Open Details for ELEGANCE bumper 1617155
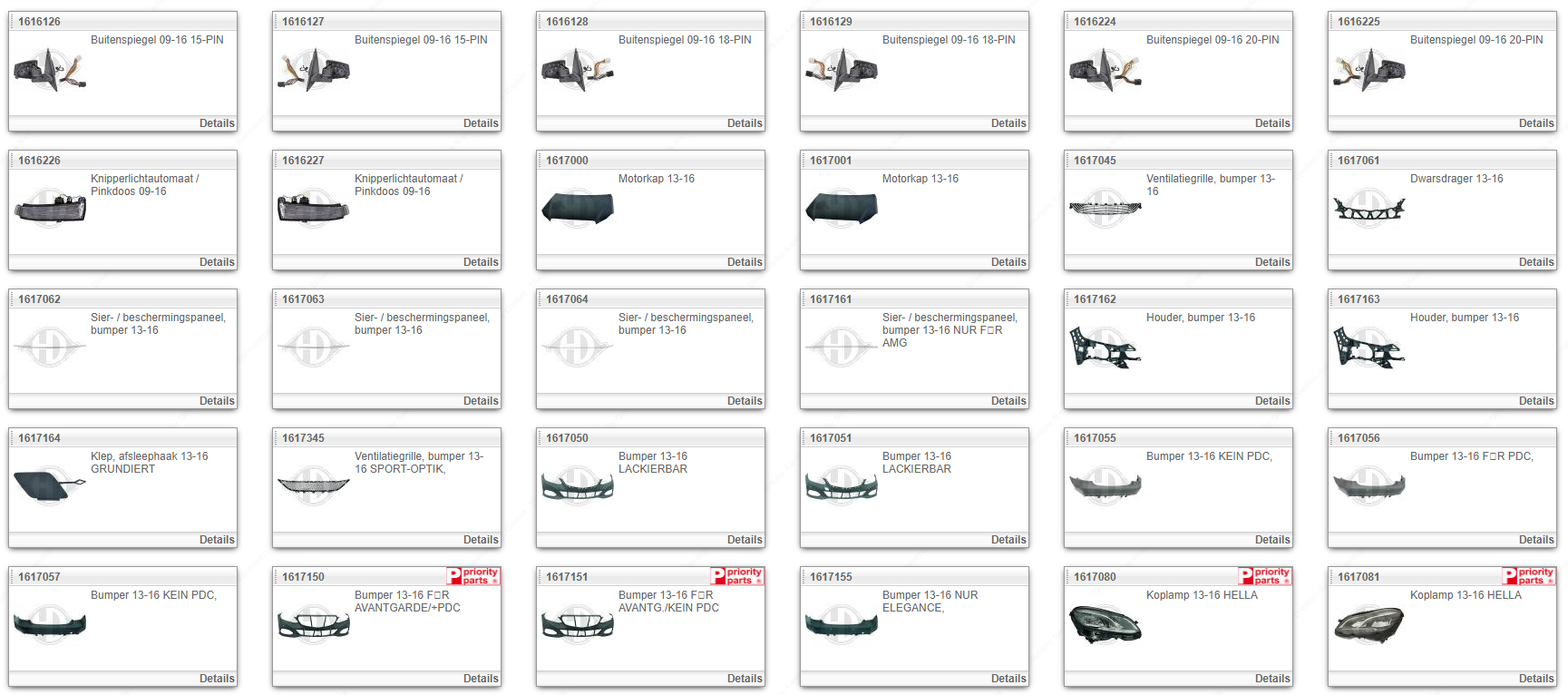This screenshot has width=1568, height=695. coord(1008,679)
